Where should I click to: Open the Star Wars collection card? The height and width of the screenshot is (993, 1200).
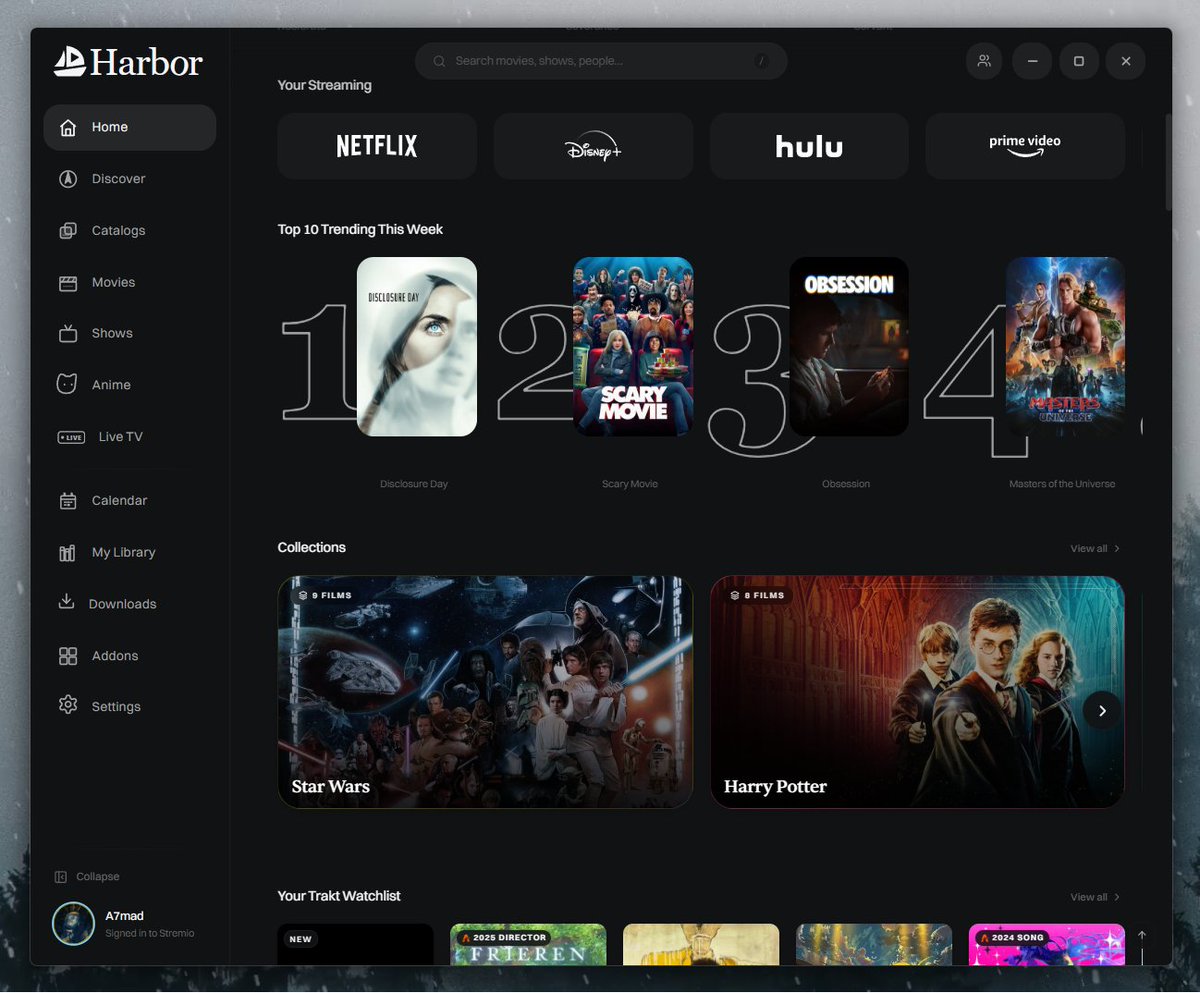(x=485, y=692)
